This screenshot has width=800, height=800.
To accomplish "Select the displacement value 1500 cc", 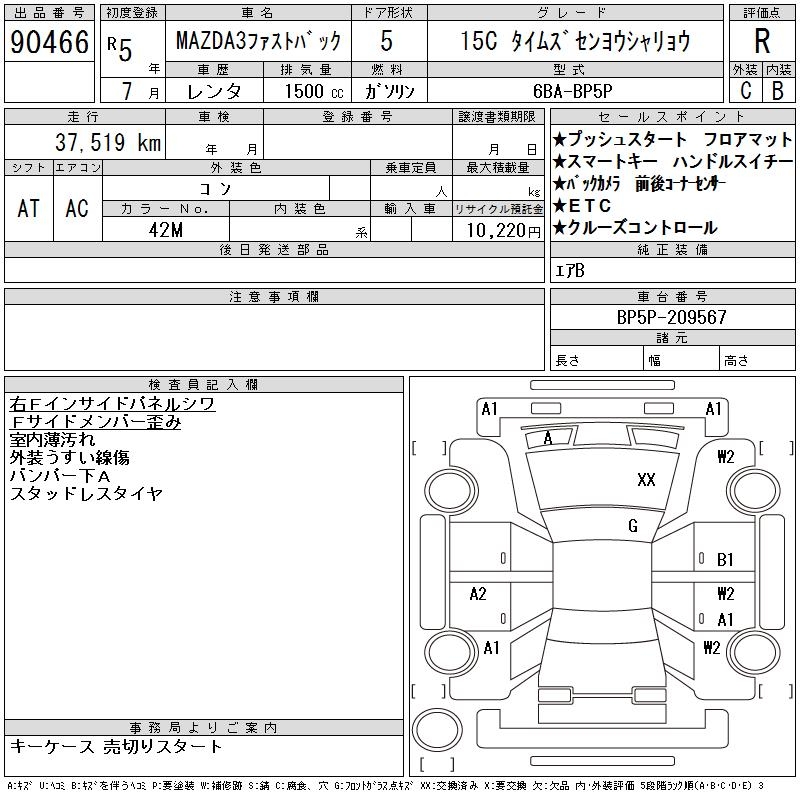I will [313, 91].
